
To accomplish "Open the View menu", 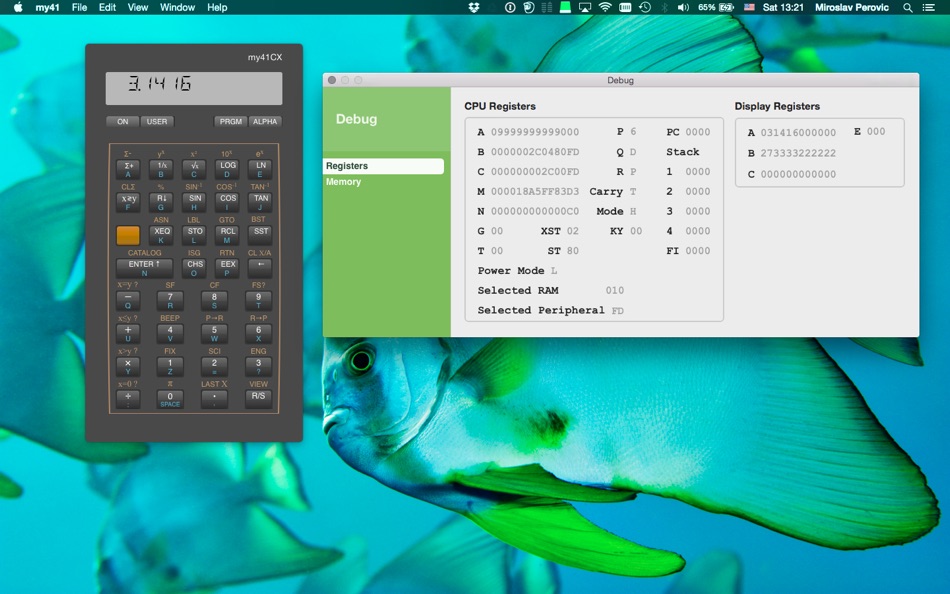I will pos(138,7).
